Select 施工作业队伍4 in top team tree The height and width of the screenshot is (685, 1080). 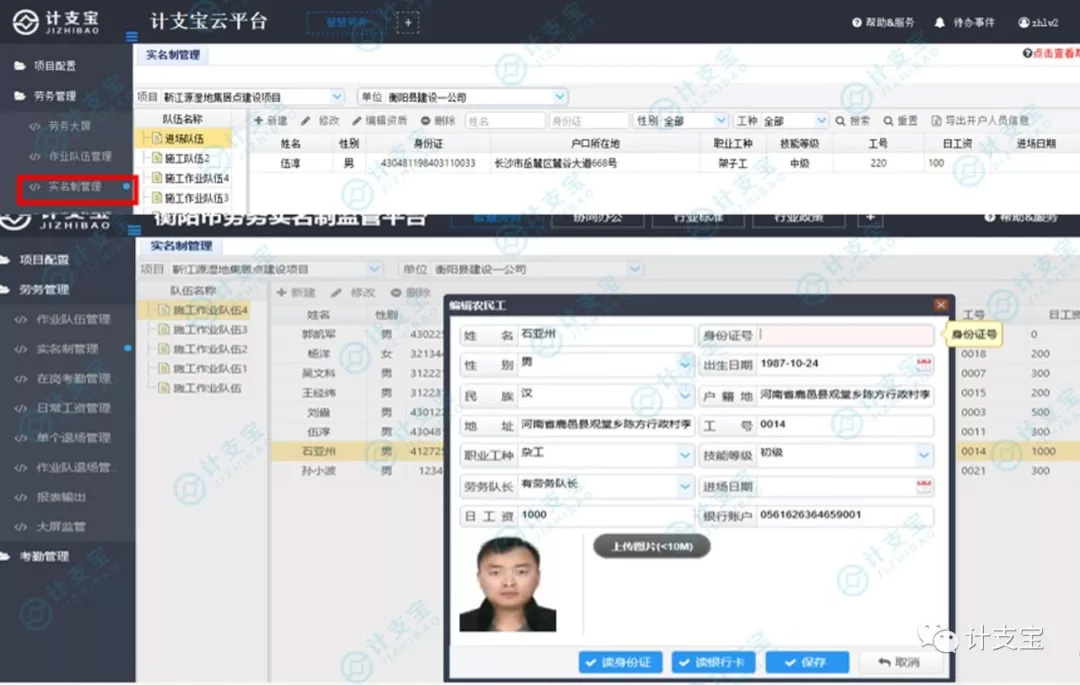(x=196, y=178)
